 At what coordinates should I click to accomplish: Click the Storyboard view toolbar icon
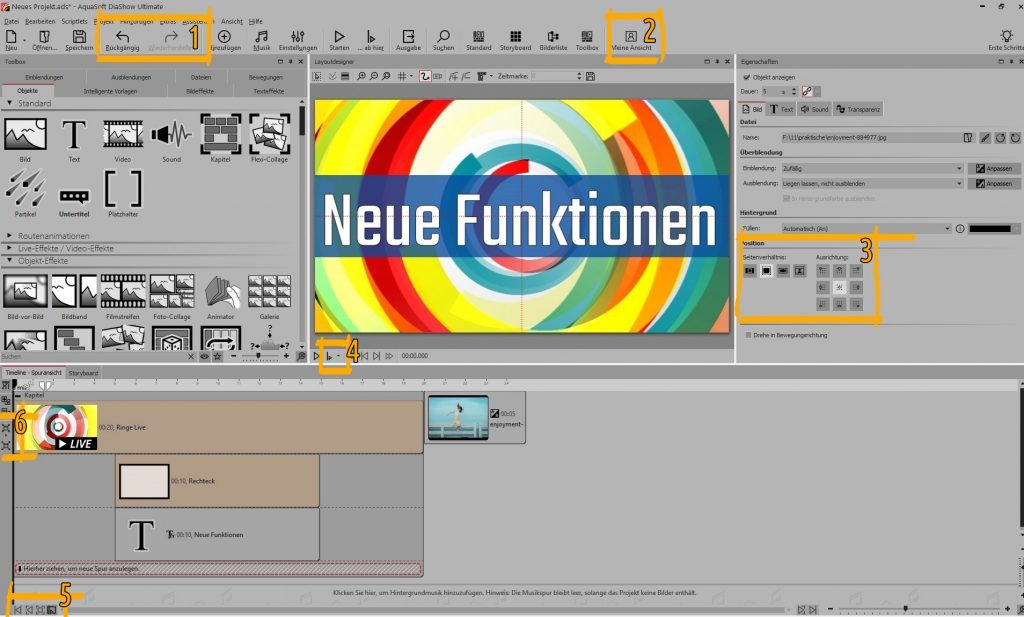pyautogui.click(x=515, y=39)
